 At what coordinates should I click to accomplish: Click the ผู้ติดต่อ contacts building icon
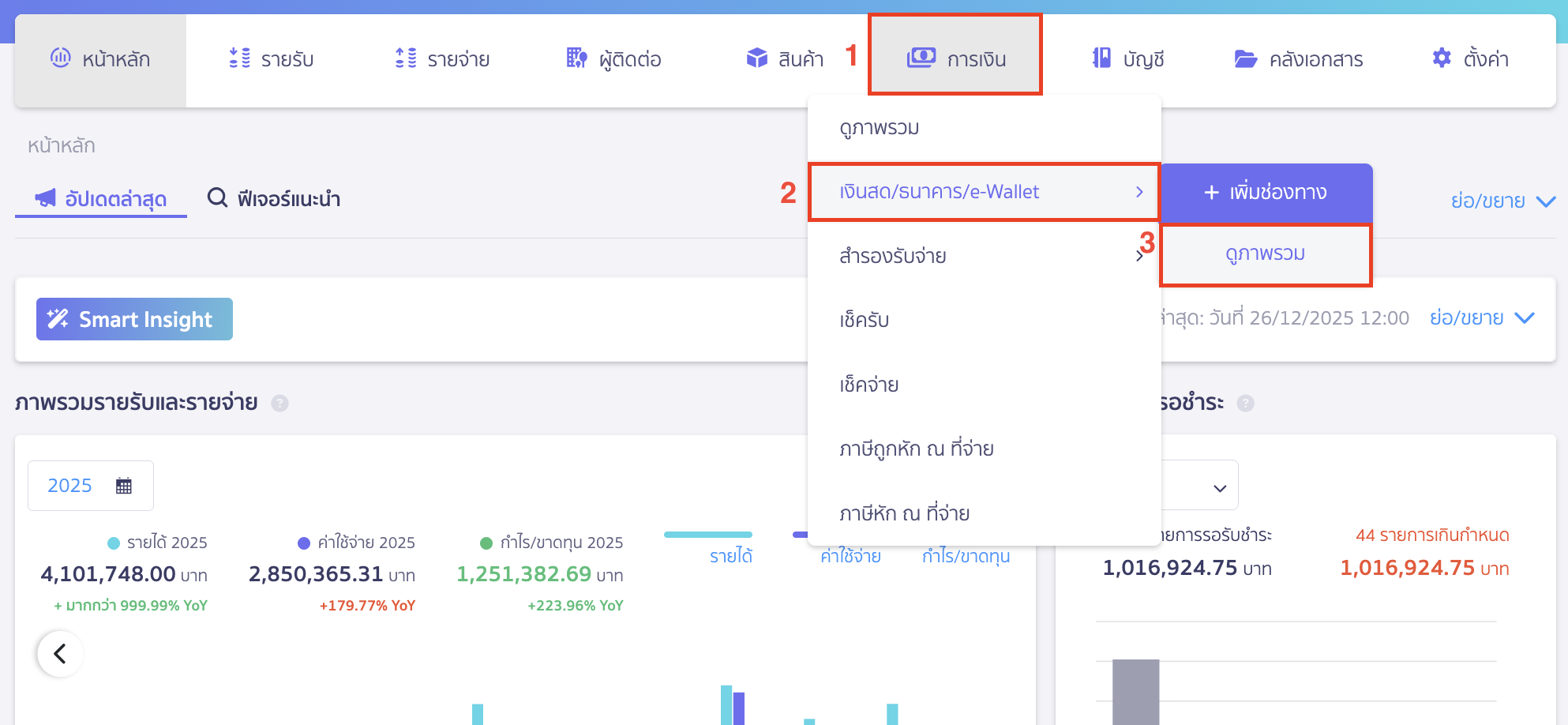tap(577, 58)
